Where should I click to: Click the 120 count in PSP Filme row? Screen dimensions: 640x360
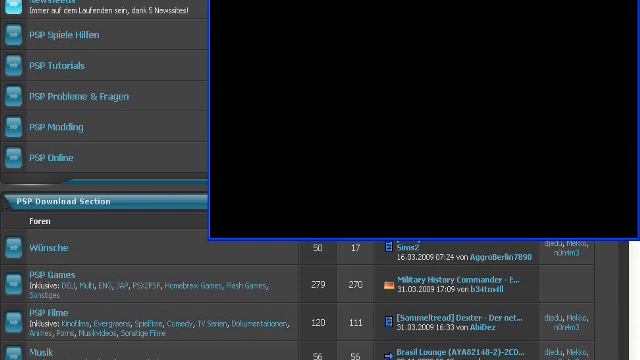[318, 322]
